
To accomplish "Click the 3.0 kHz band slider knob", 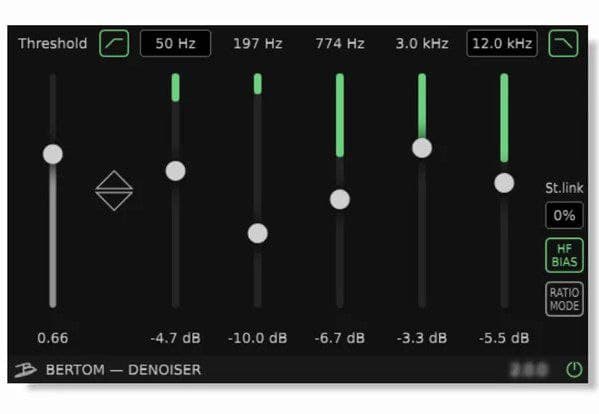I will tap(422, 148).
